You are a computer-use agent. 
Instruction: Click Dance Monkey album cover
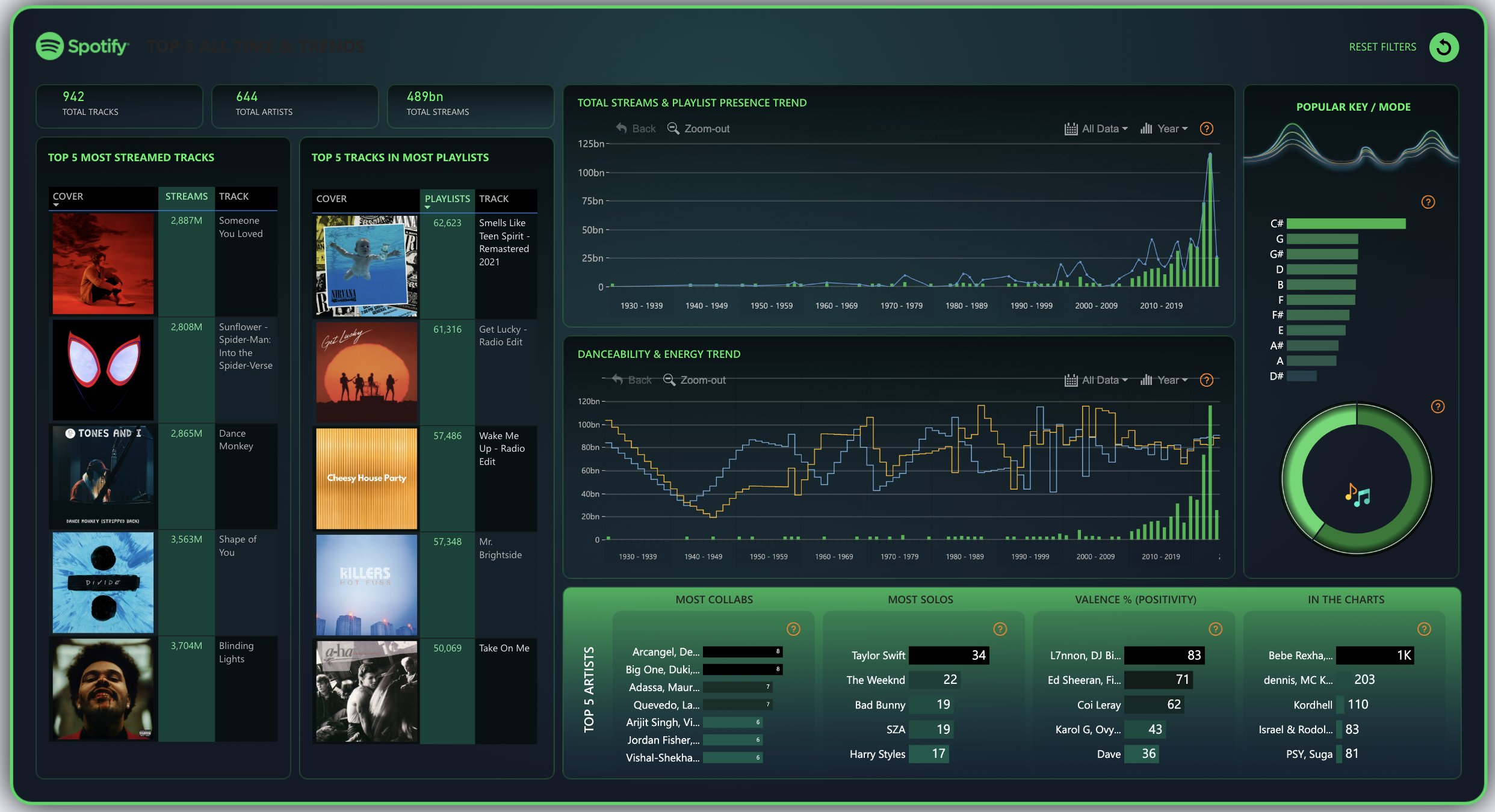pos(103,476)
